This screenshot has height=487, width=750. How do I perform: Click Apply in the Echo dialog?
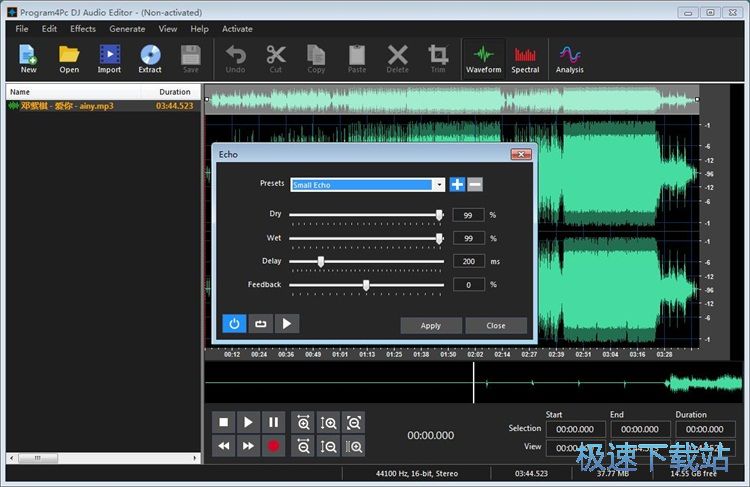[x=431, y=326]
